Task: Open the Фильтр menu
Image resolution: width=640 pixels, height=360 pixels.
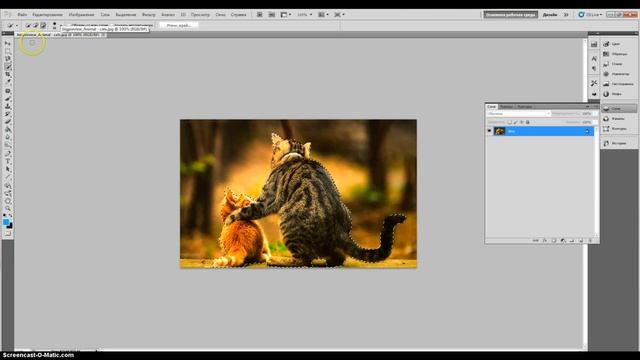Action: pos(149,15)
